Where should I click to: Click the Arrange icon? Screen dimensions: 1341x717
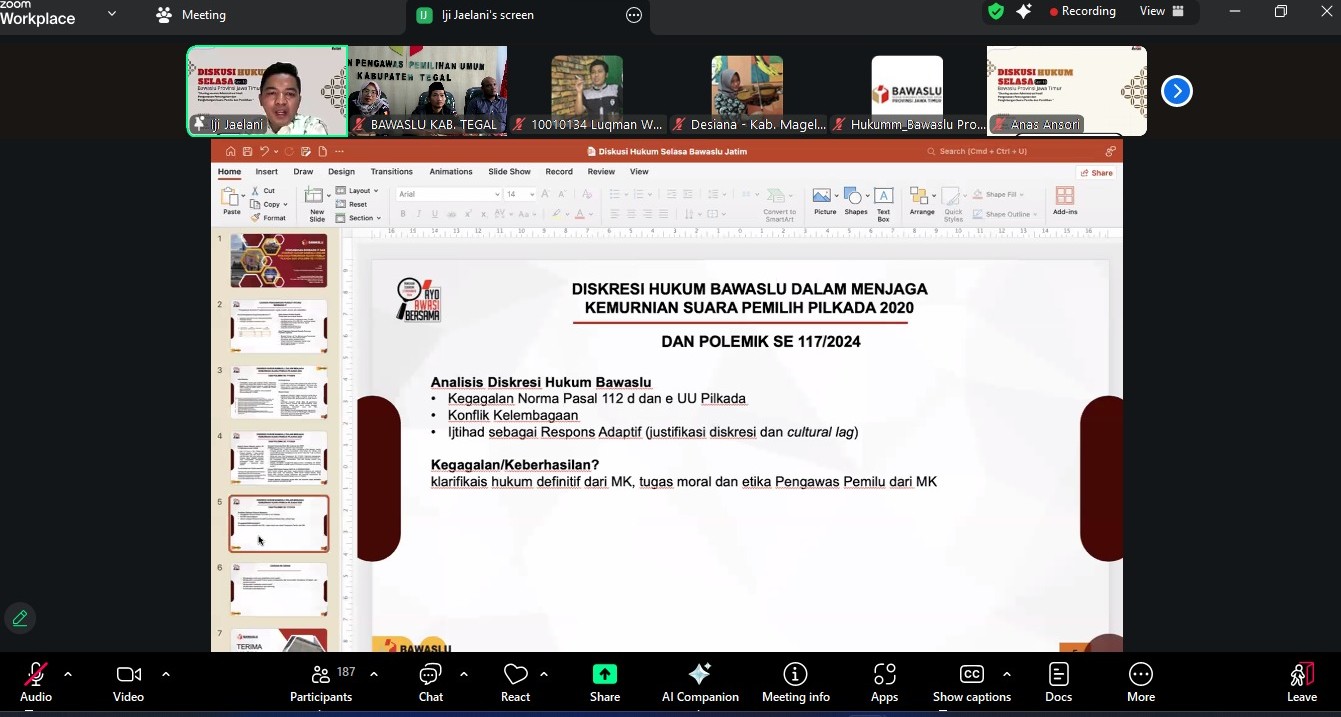(922, 196)
